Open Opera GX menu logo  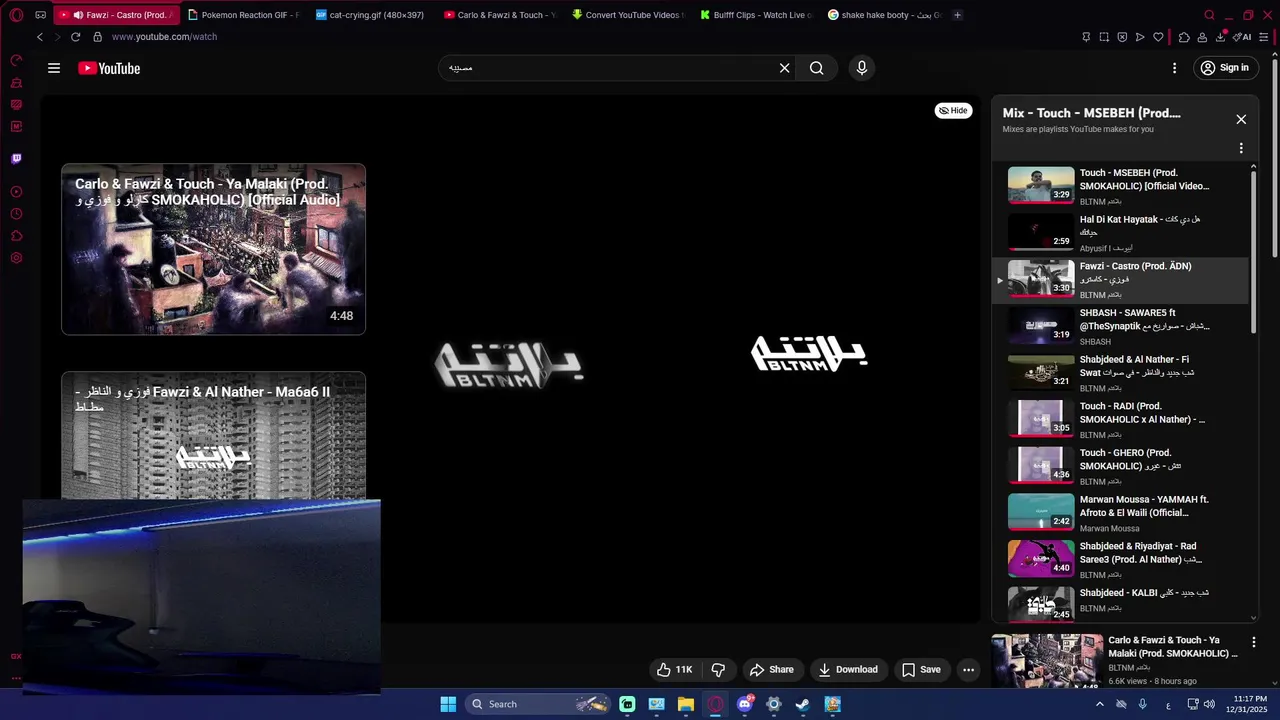click(16, 15)
